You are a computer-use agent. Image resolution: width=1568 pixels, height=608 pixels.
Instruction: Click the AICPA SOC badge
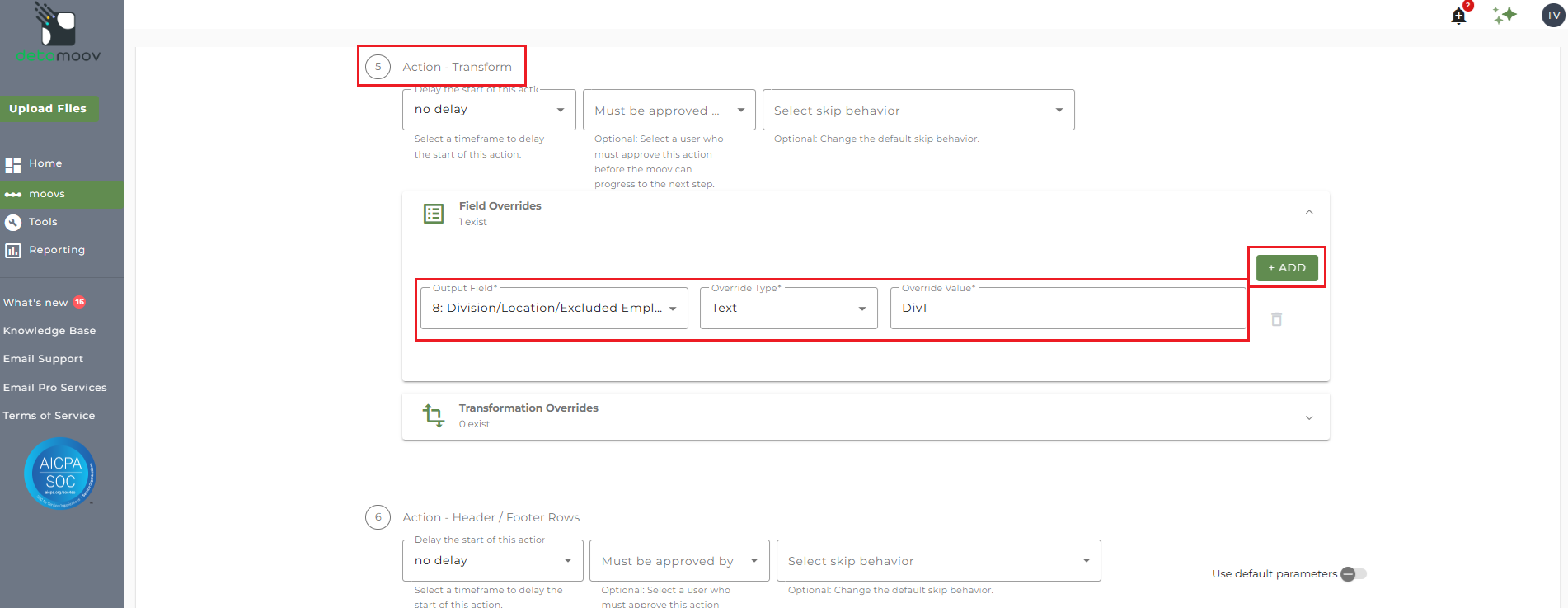pos(60,473)
